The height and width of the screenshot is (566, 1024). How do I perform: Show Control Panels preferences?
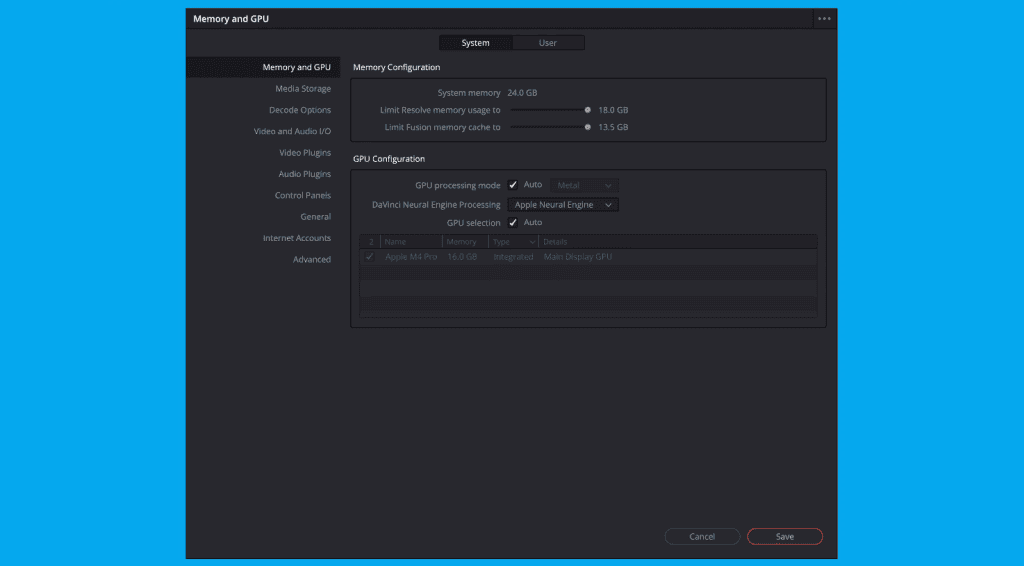pos(303,195)
